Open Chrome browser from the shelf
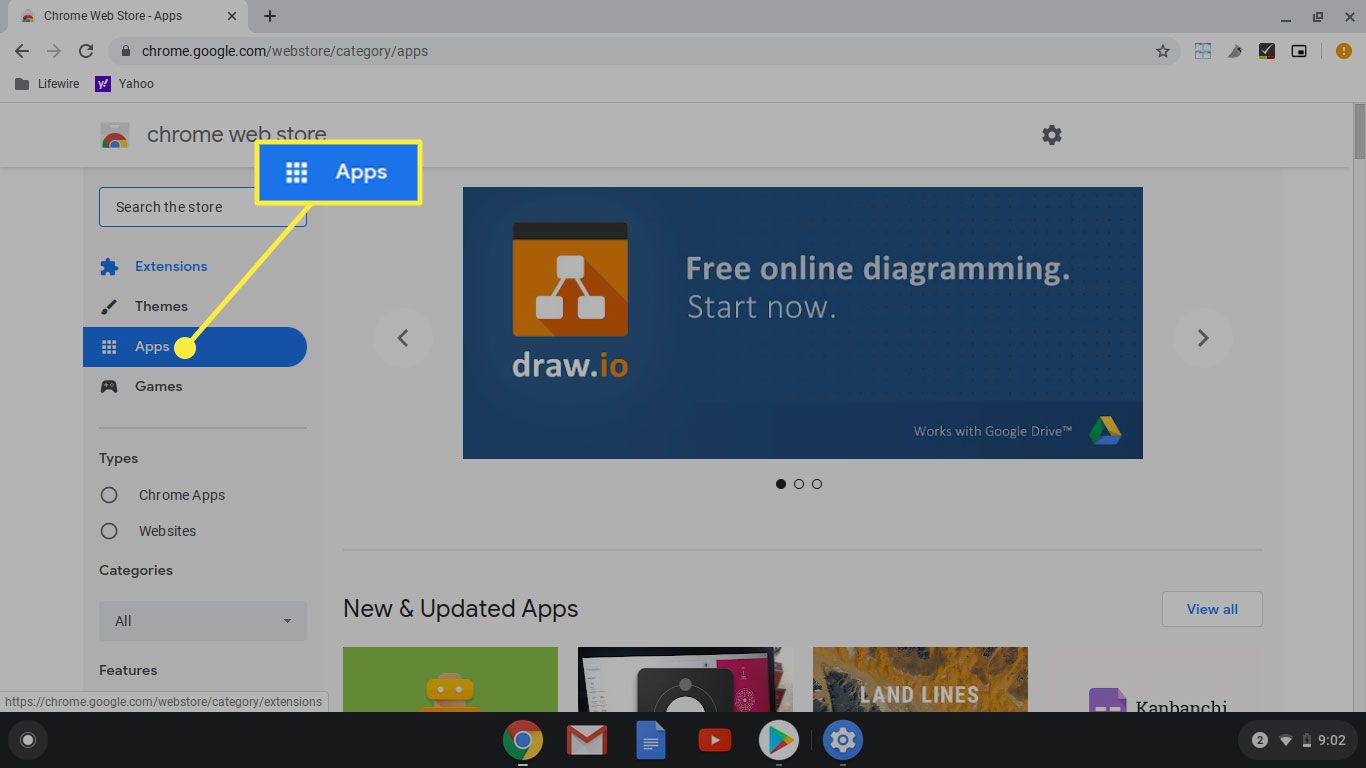This screenshot has width=1366, height=768. [522, 740]
